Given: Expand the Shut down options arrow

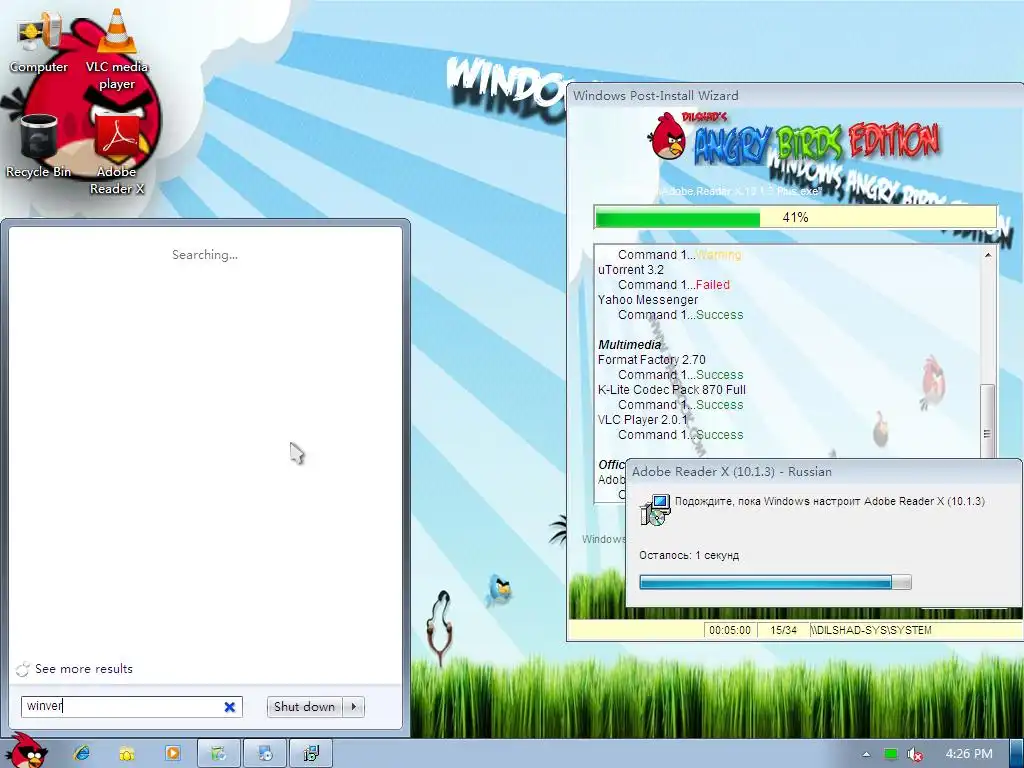Looking at the screenshot, I should click(353, 707).
